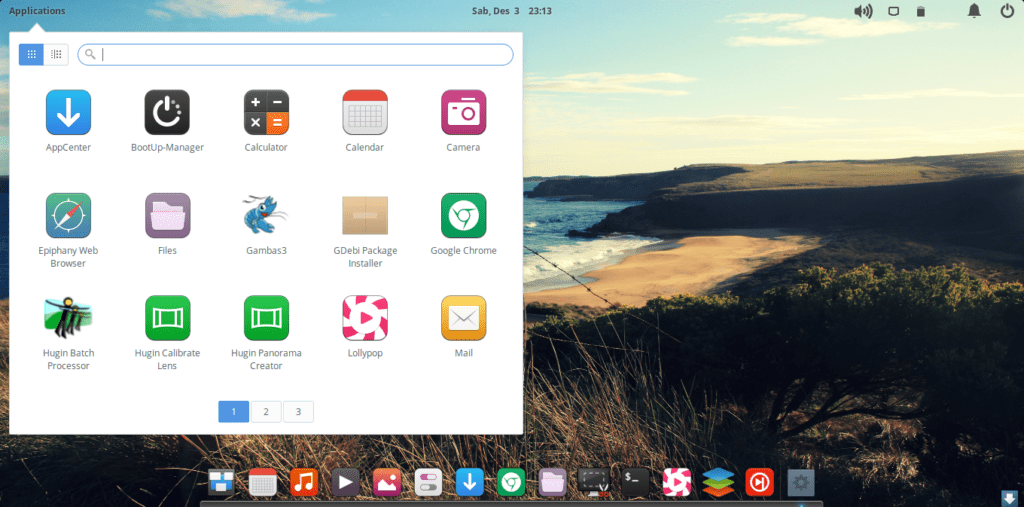
Task: Launch BootUp-Manager from the app grid
Action: point(167,112)
